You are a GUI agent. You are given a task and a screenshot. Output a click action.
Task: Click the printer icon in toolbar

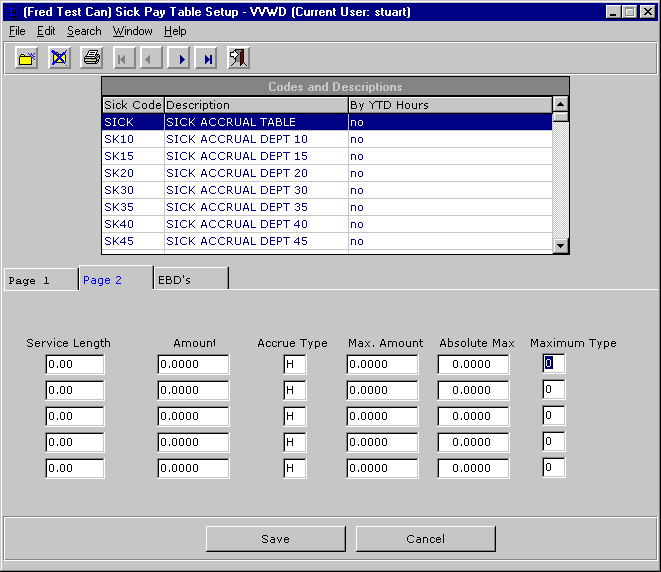pos(91,58)
